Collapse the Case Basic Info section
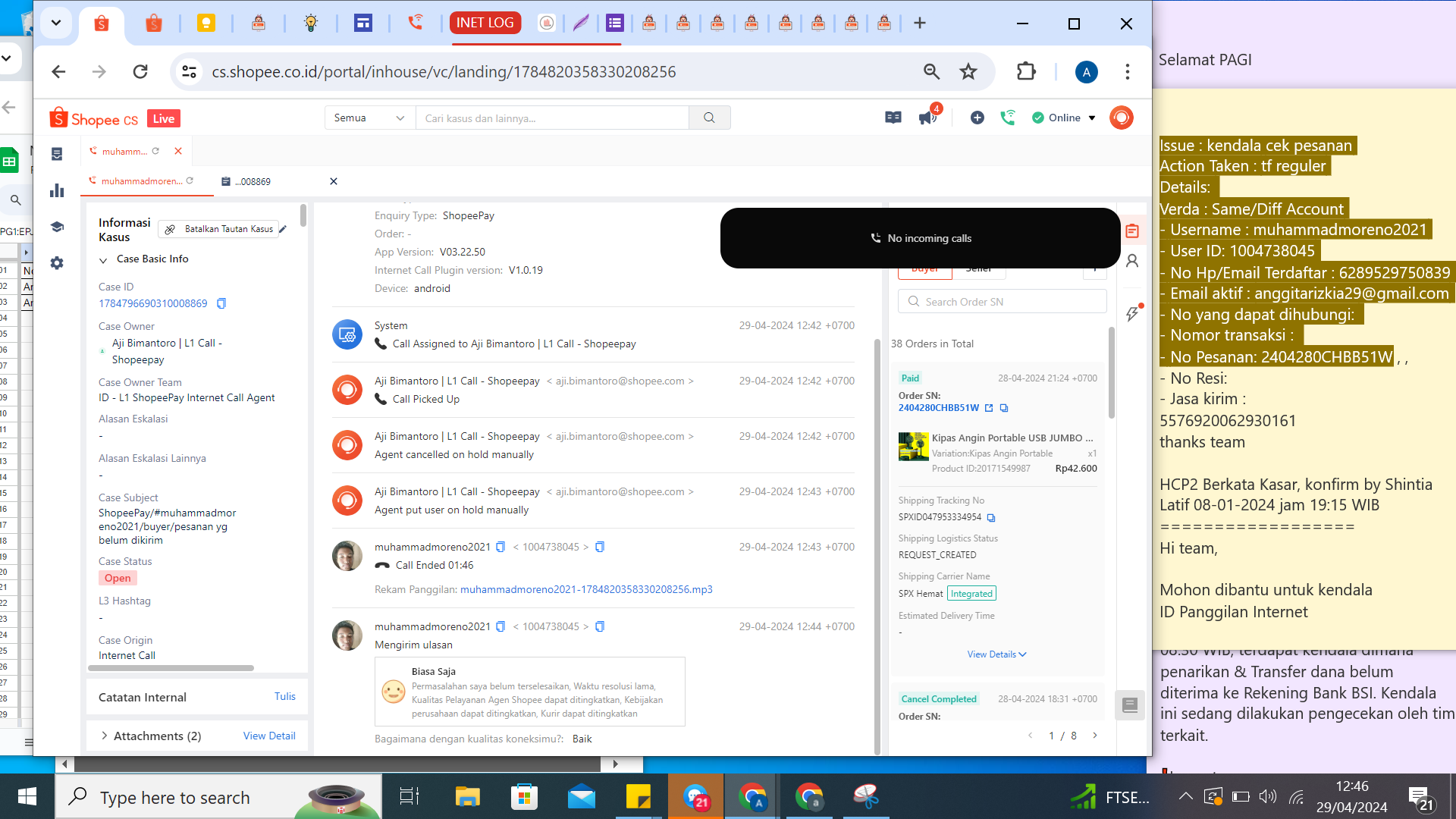 (103, 260)
